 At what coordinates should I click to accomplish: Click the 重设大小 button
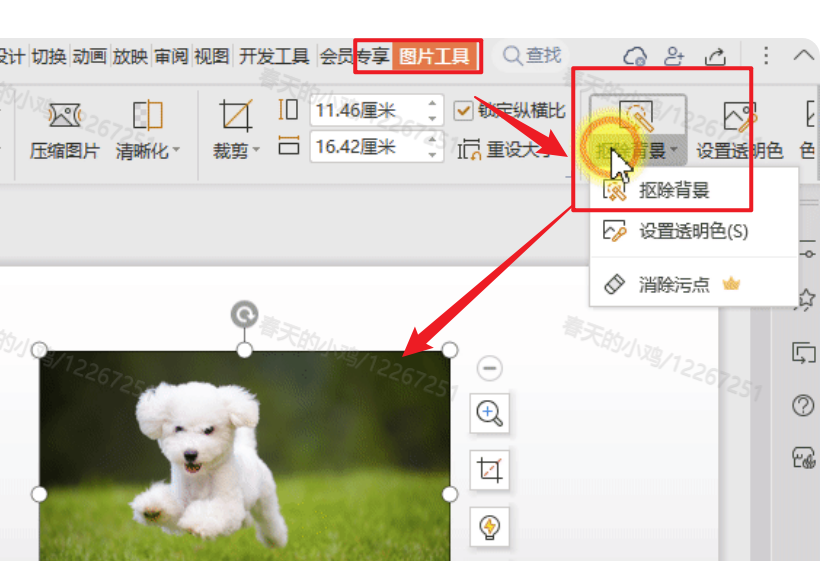click(x=505, y=150)
